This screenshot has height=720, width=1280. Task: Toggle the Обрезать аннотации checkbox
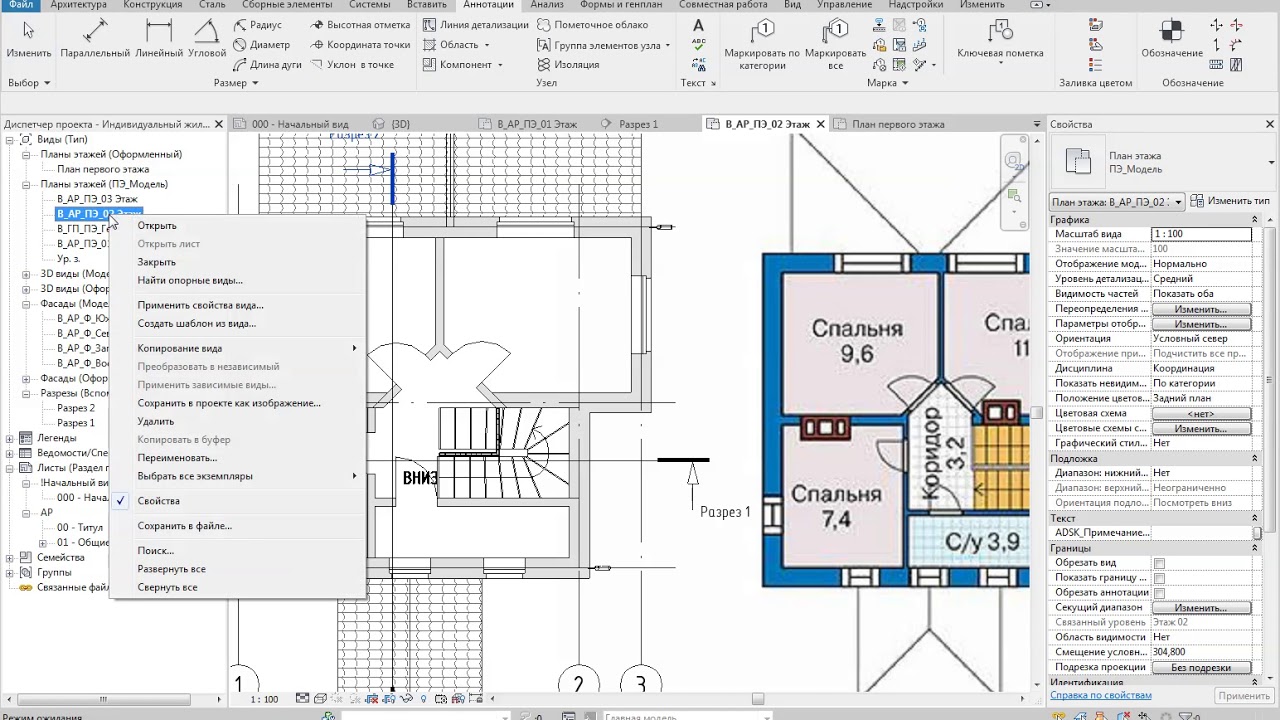pos(1159,593)
